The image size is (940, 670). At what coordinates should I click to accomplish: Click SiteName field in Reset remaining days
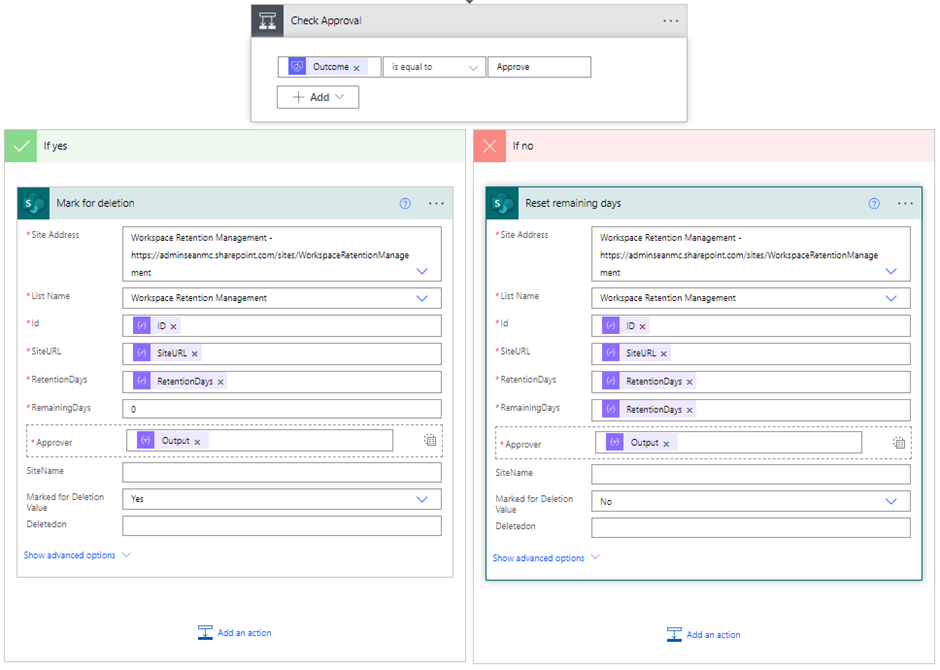click(x=751, y=474)
